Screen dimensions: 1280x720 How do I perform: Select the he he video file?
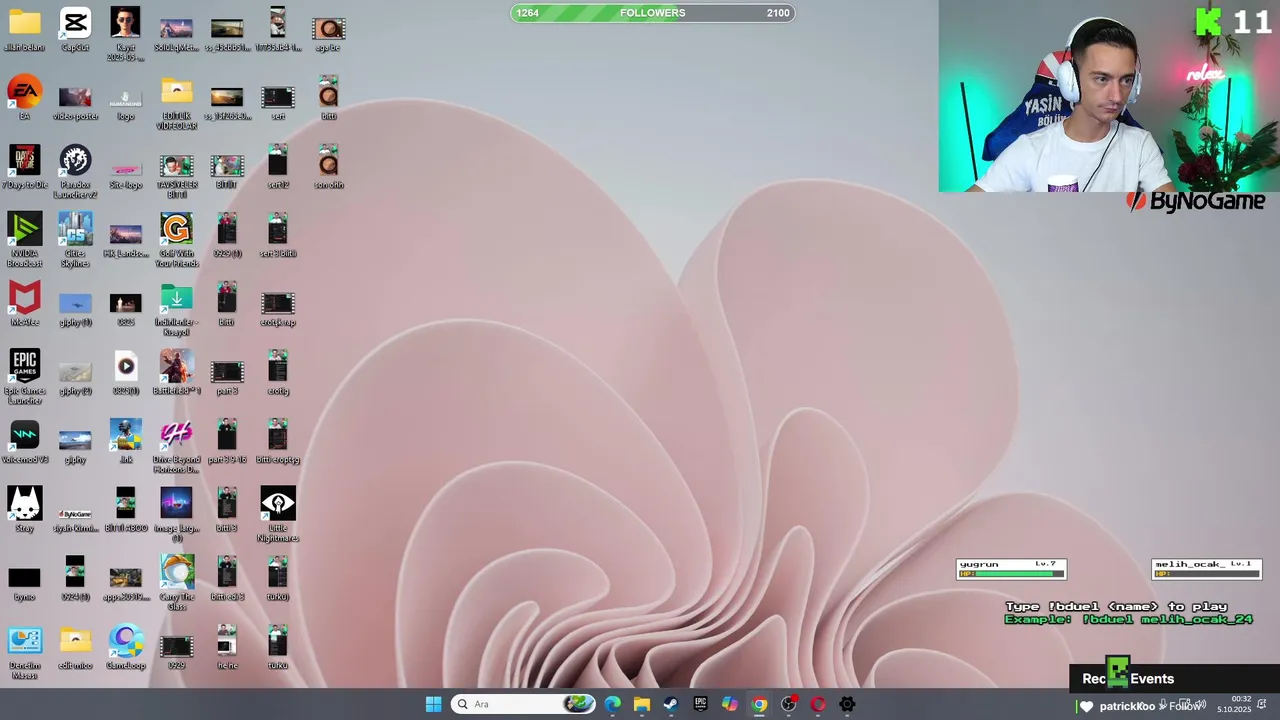coord(227,647)
